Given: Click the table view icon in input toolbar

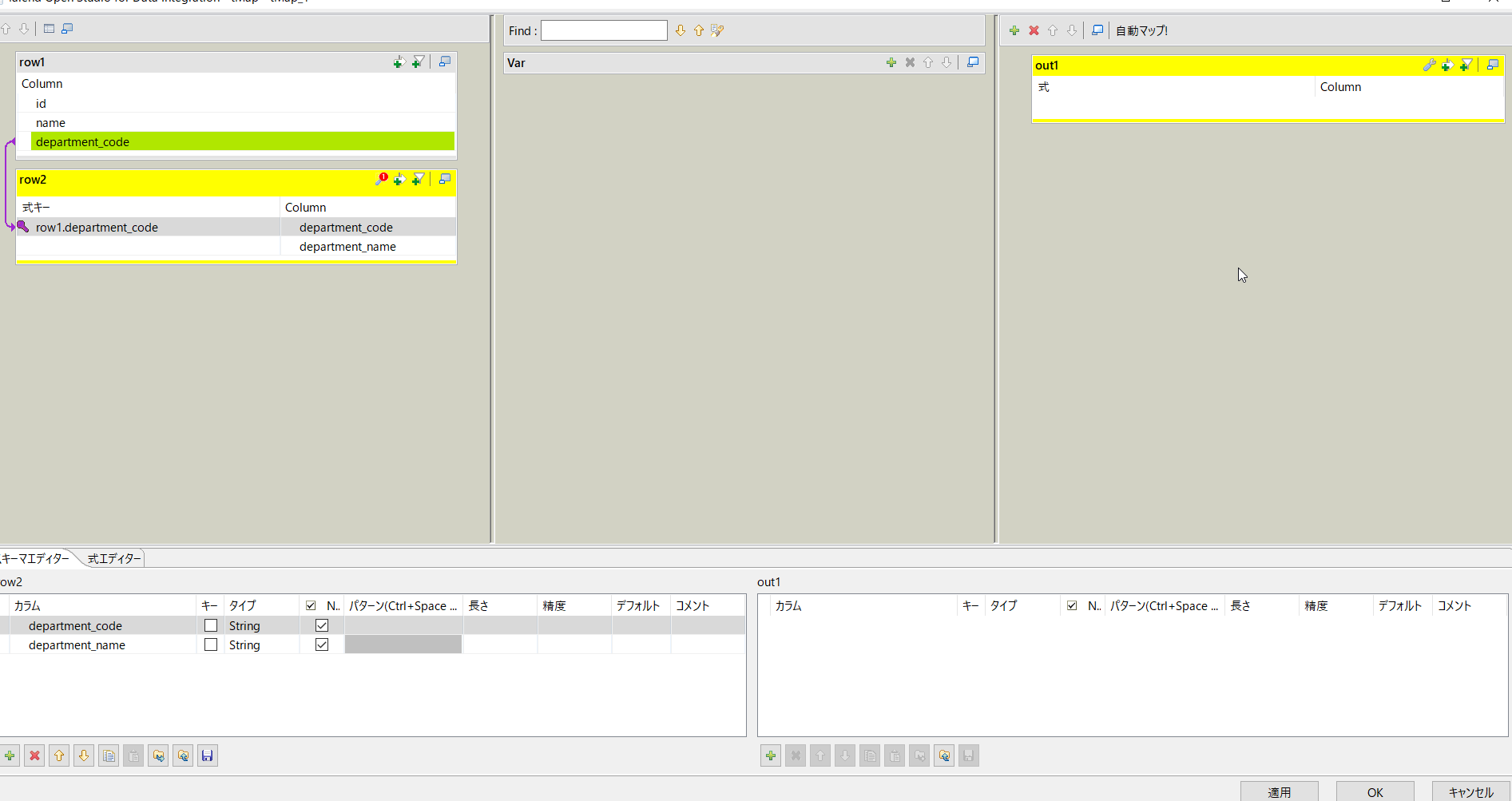Looking at the screenshot, I should click(x=49, y=29).
